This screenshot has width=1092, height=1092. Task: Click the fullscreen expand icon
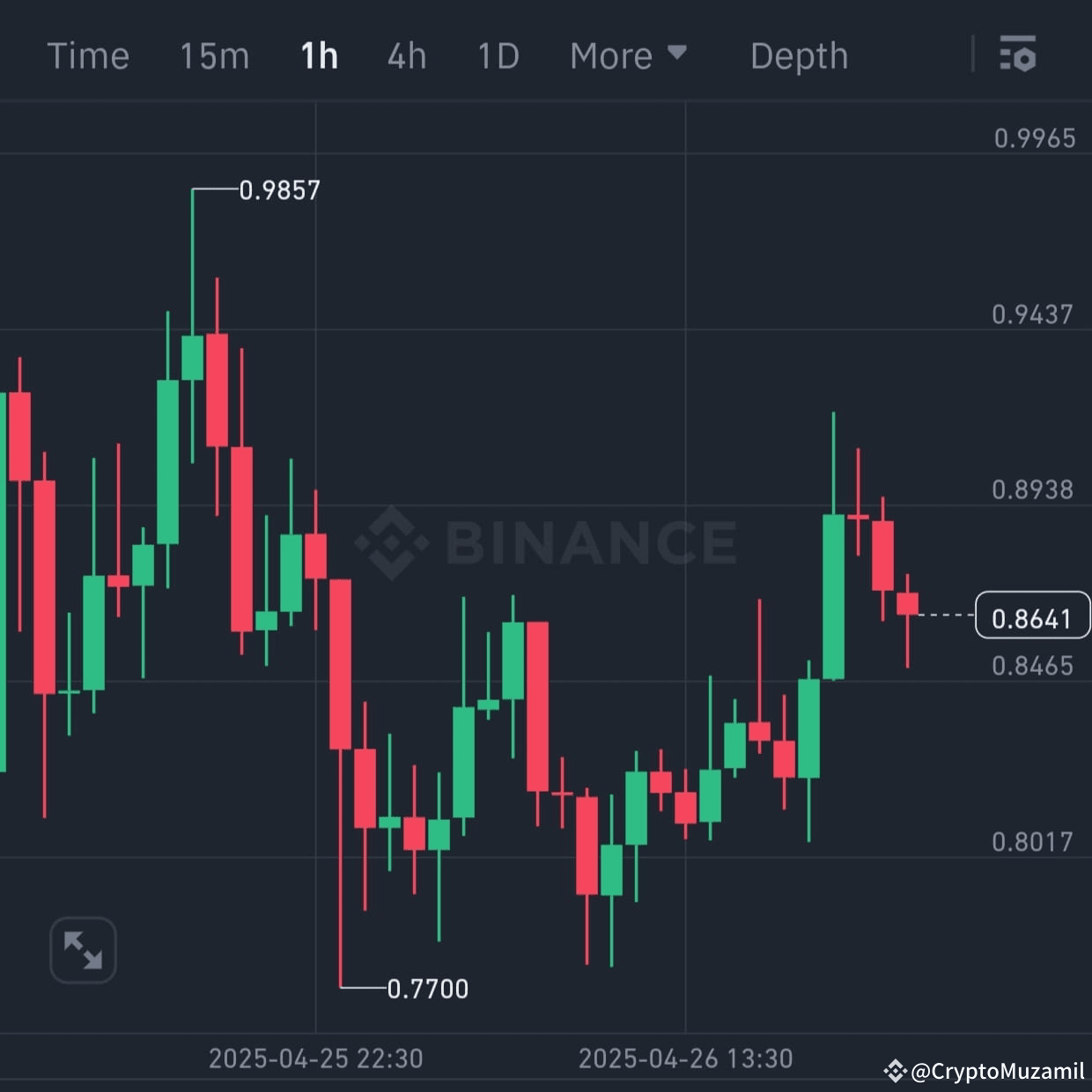[82, 950]
